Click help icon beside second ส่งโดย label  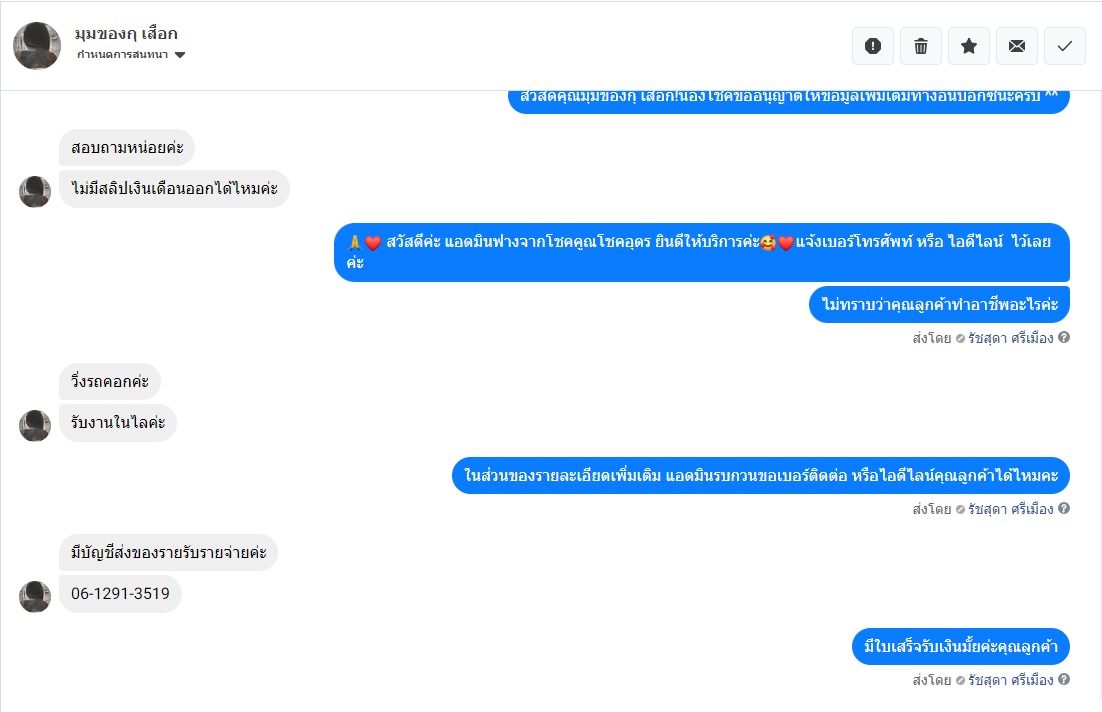coord(1064,508)
